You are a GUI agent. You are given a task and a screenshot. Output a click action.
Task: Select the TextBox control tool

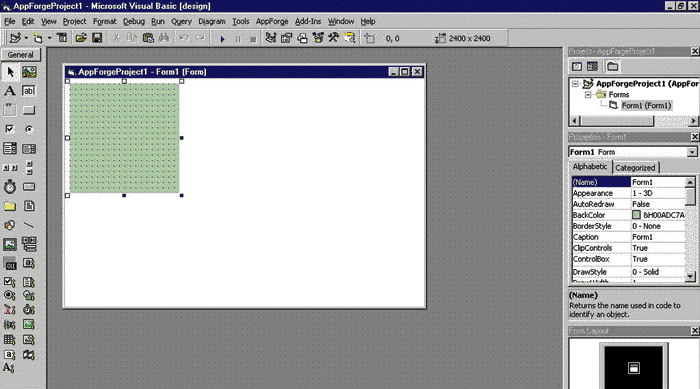tap(29, 91)
